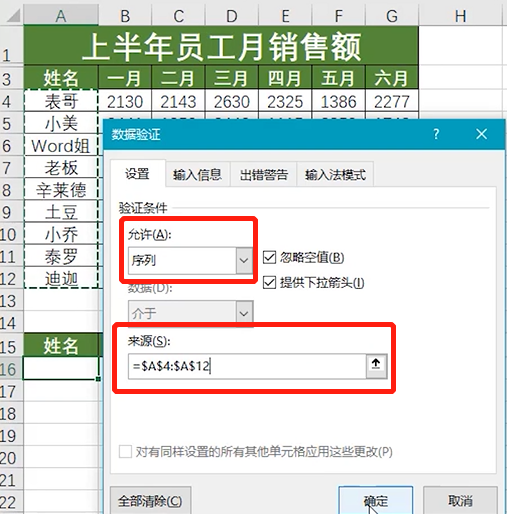
Task: Click the cell with value 2325
Action: [x=285, y=101]
